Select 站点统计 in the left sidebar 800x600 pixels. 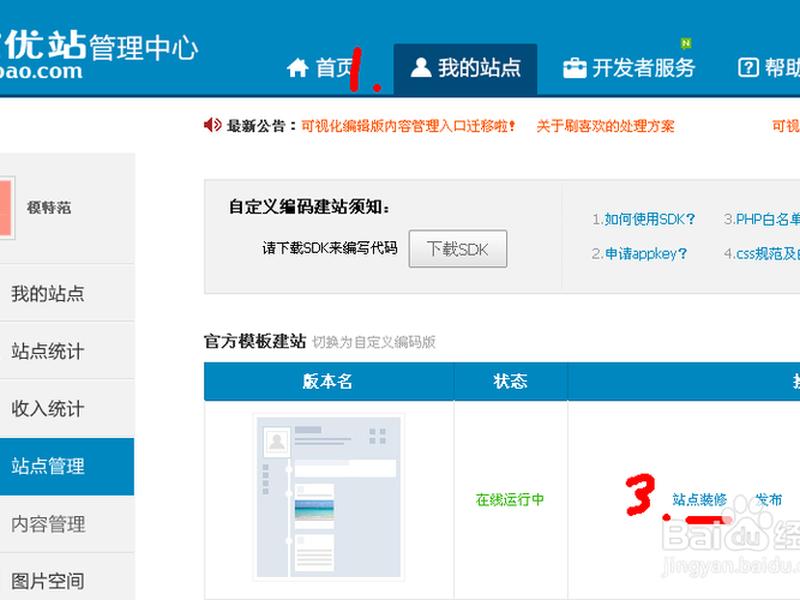pyautogui.click(x=67, y=351)
